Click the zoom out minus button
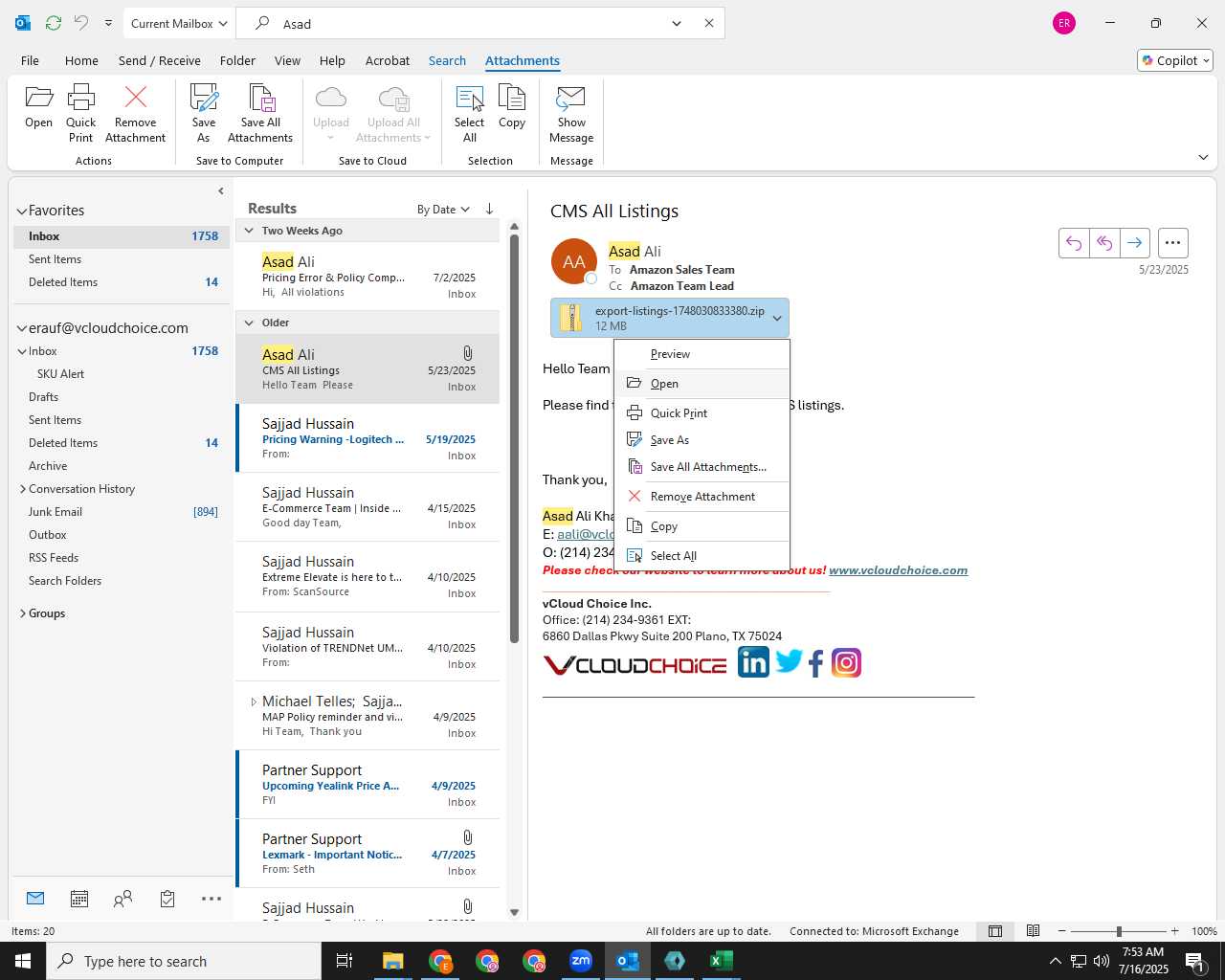This screenshot has height=980, width=1225. click(x=1061, y=931)
